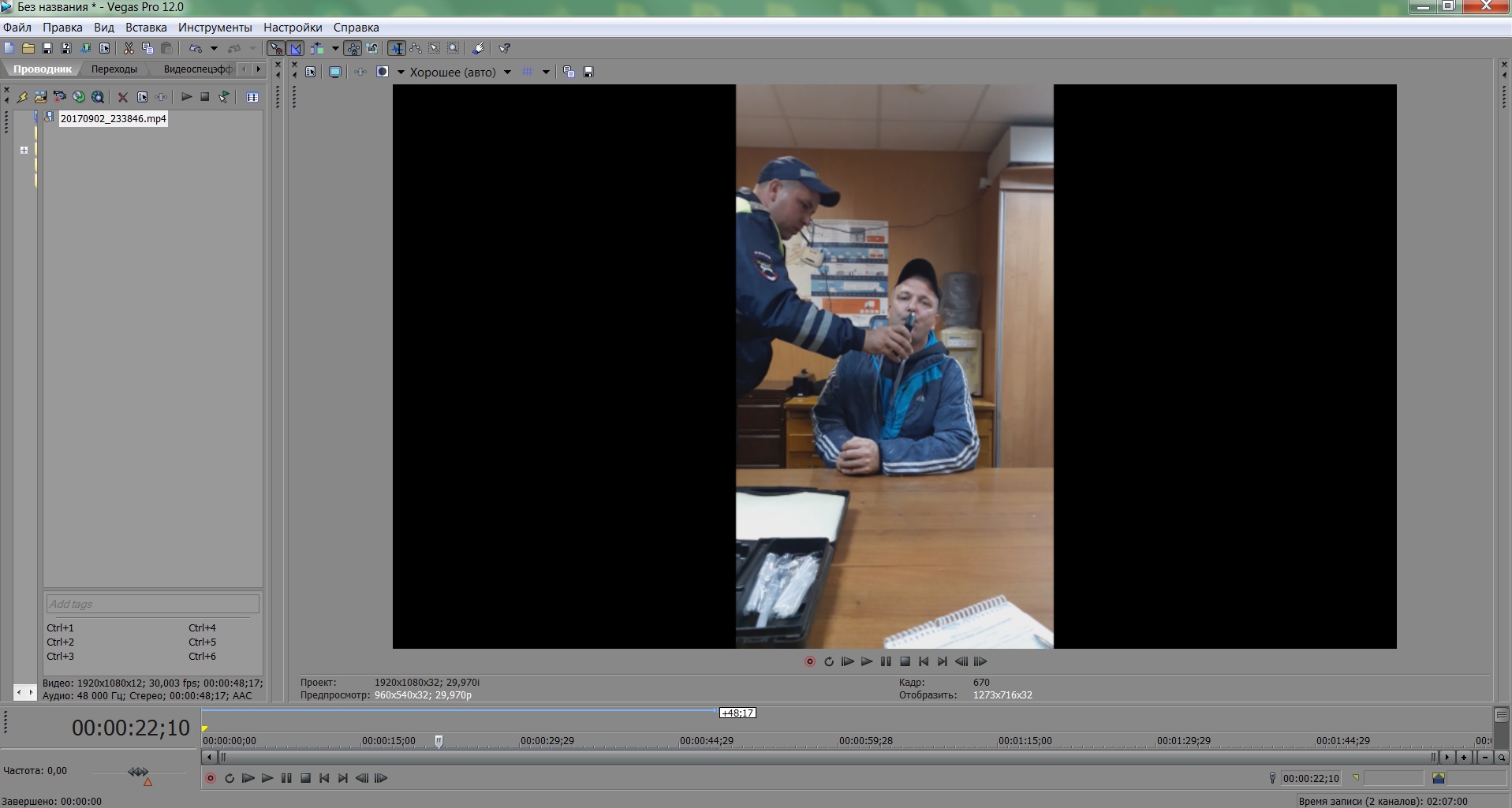This screenshot has width=1512, height=808.
Task: Start media preview in project panel
Action: pyautogui.click(x=186, y=97)
